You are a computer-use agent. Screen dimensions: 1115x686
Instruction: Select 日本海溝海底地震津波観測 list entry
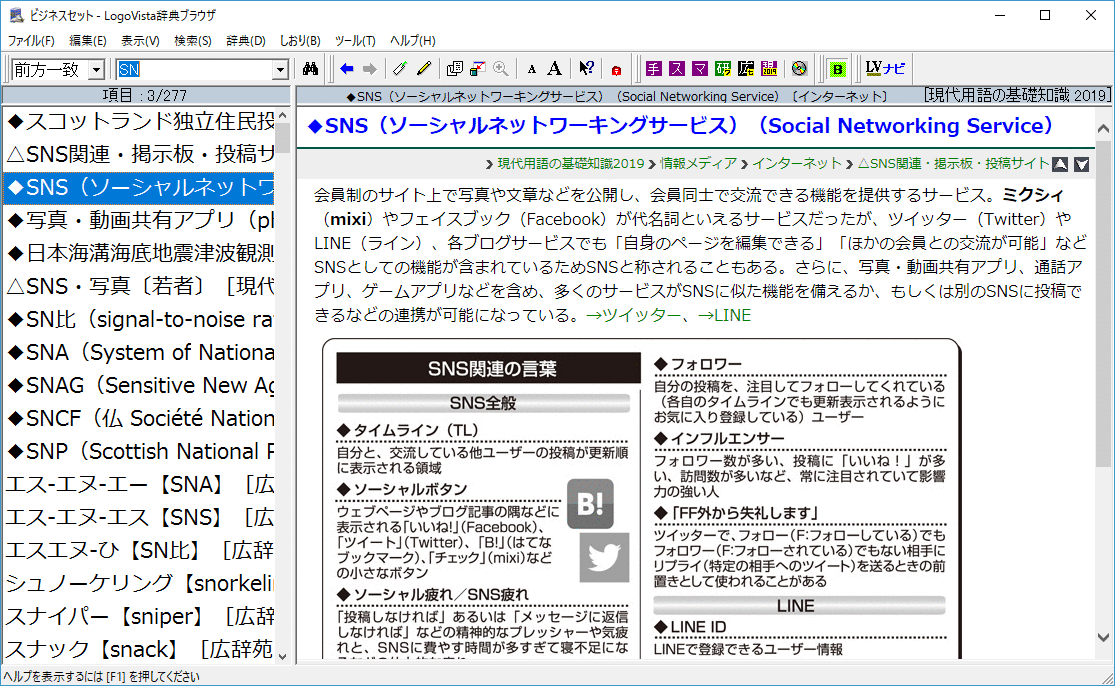tap(139, 253)
